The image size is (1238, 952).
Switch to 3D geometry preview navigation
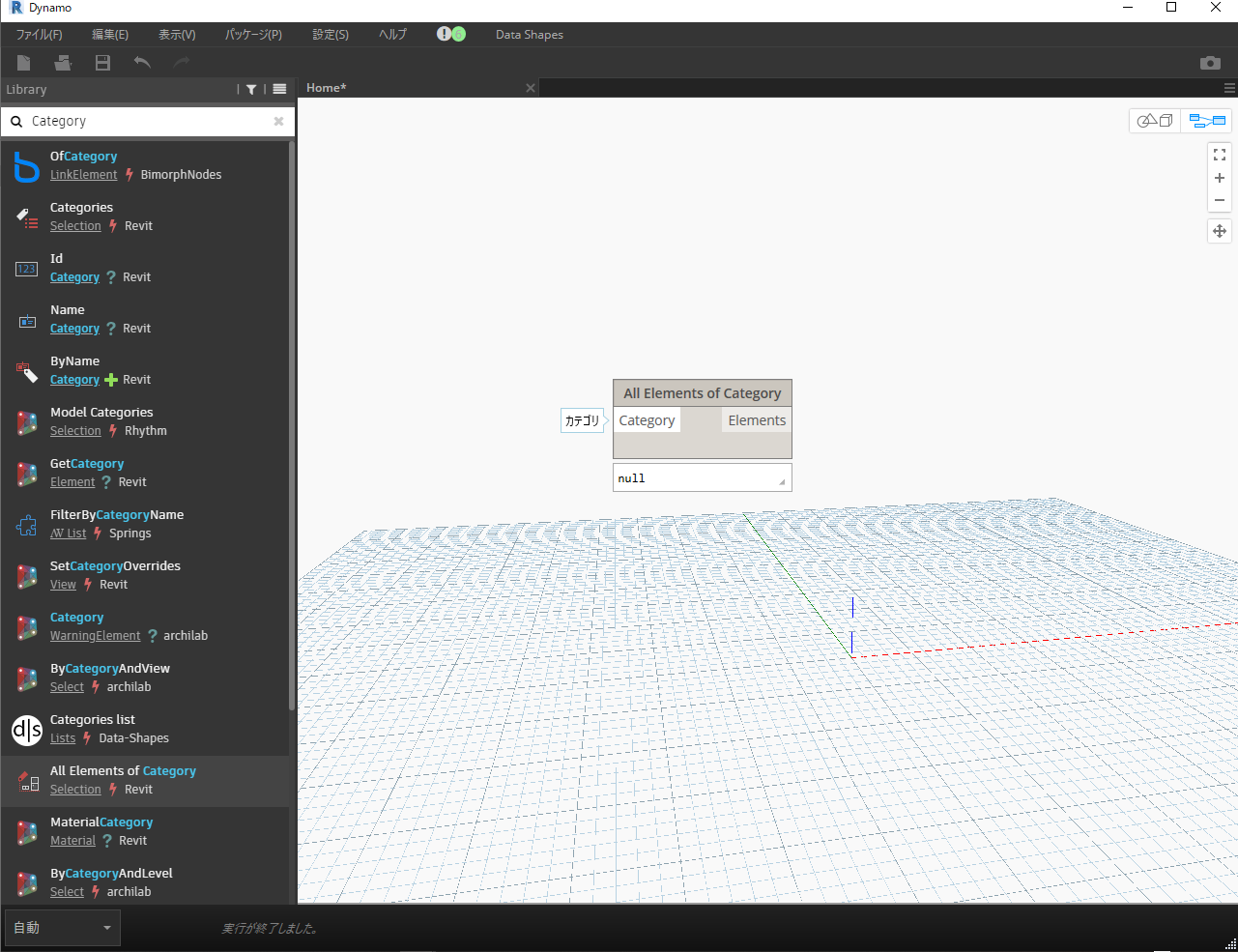[1155, 121]
